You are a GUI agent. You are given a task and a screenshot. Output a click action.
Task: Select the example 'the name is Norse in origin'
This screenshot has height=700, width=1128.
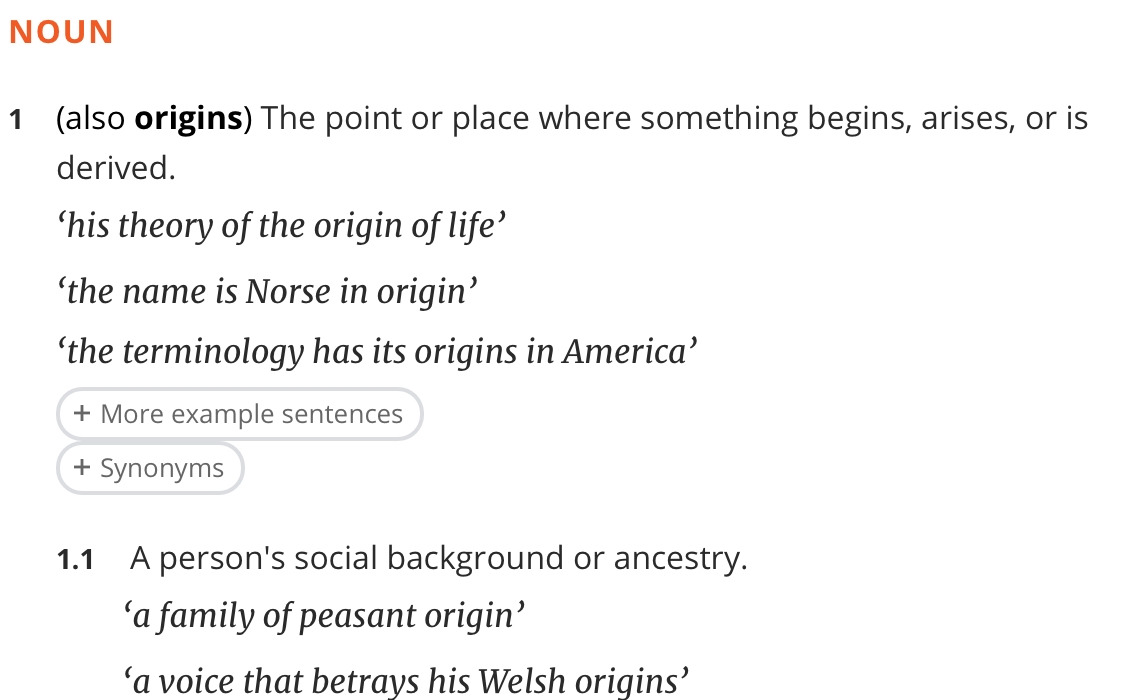point(264,290)
